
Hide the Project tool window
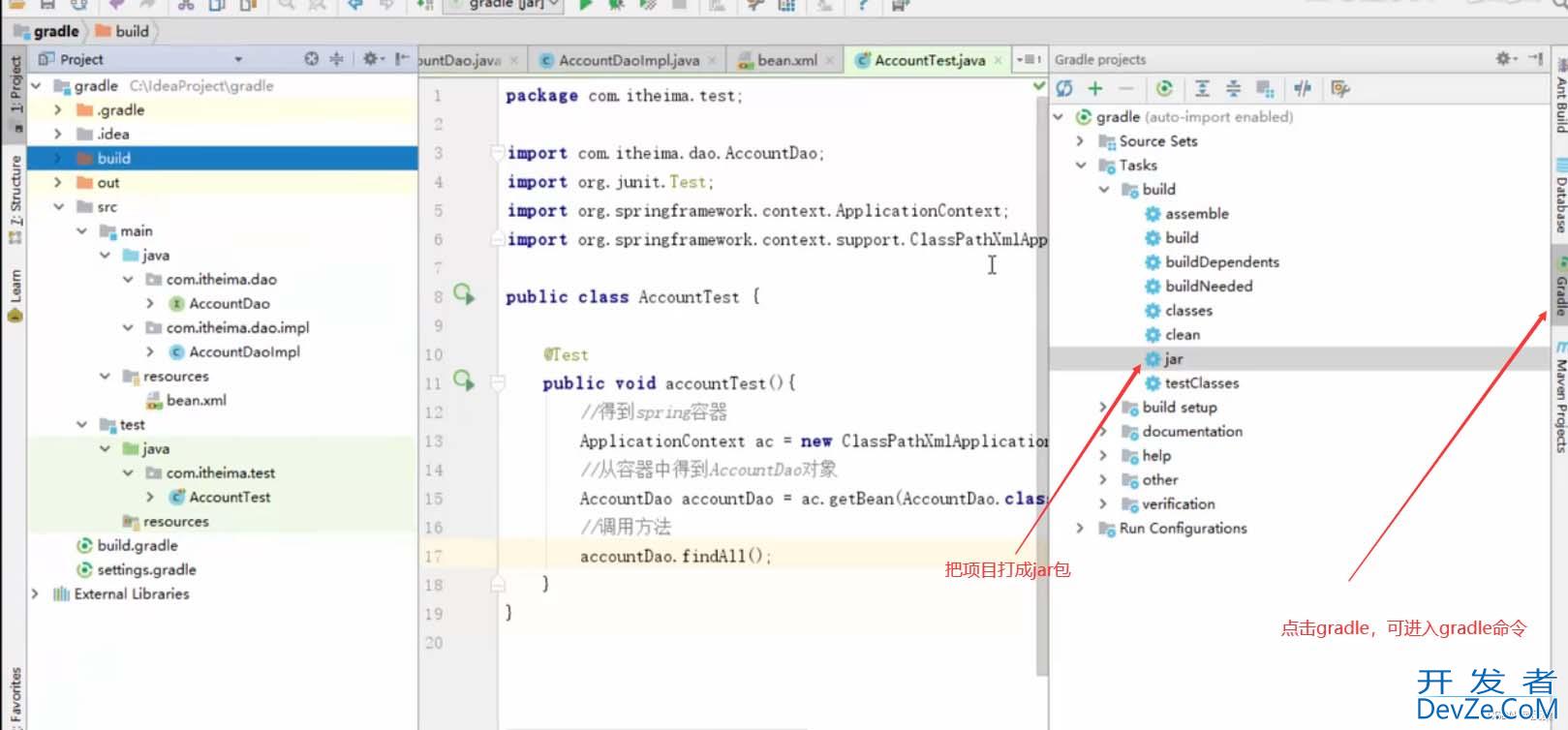point(401,59)
